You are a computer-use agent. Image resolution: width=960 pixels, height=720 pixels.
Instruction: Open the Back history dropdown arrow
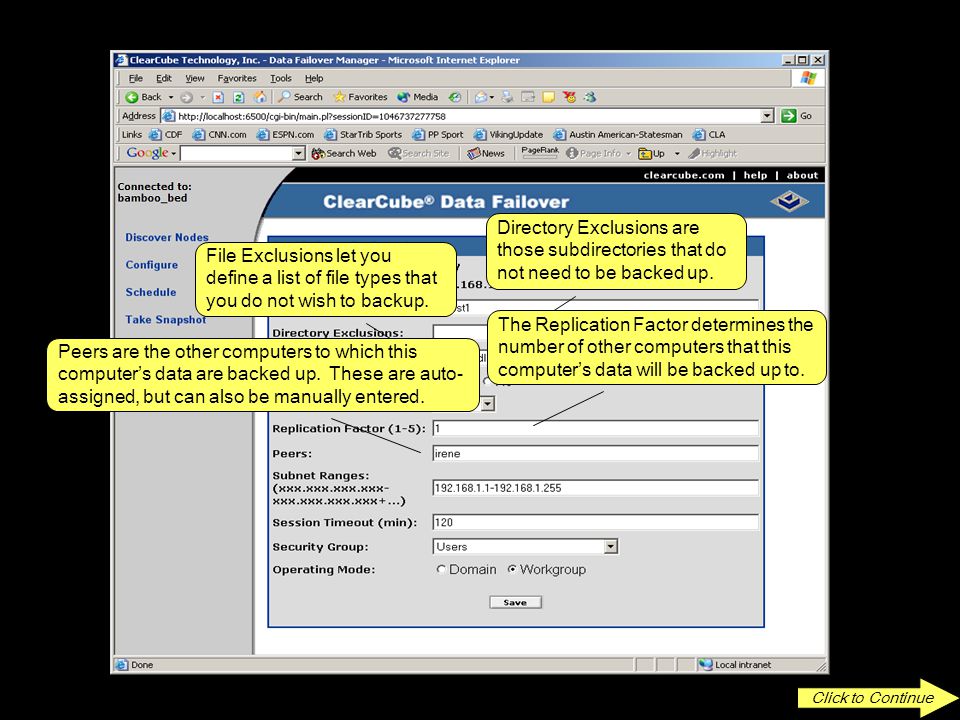(171, 97)
